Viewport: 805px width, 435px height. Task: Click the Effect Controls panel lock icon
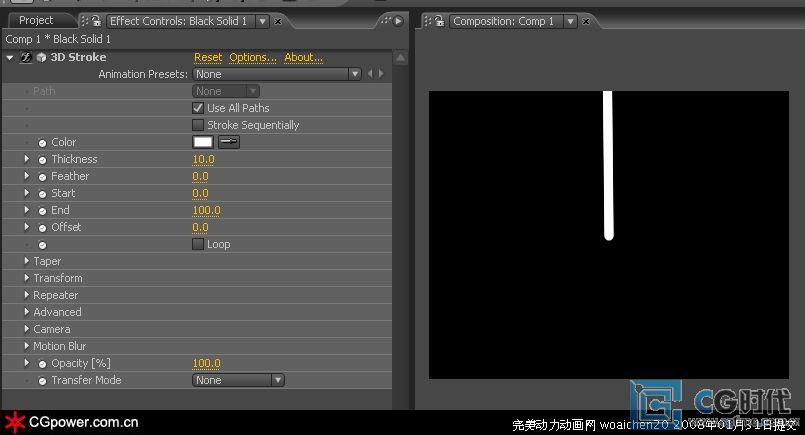98,21
